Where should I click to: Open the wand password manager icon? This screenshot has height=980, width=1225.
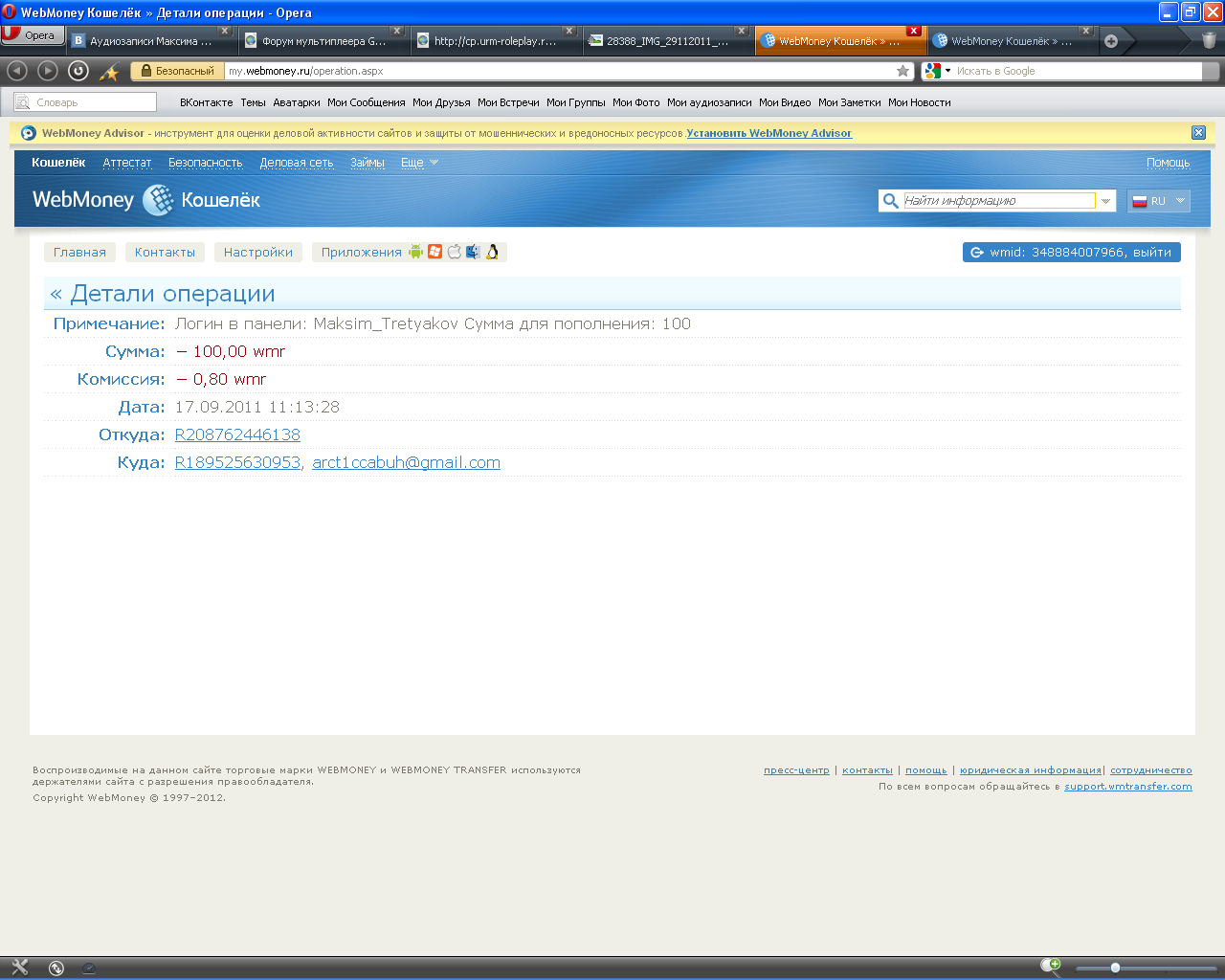pos(110,72)
